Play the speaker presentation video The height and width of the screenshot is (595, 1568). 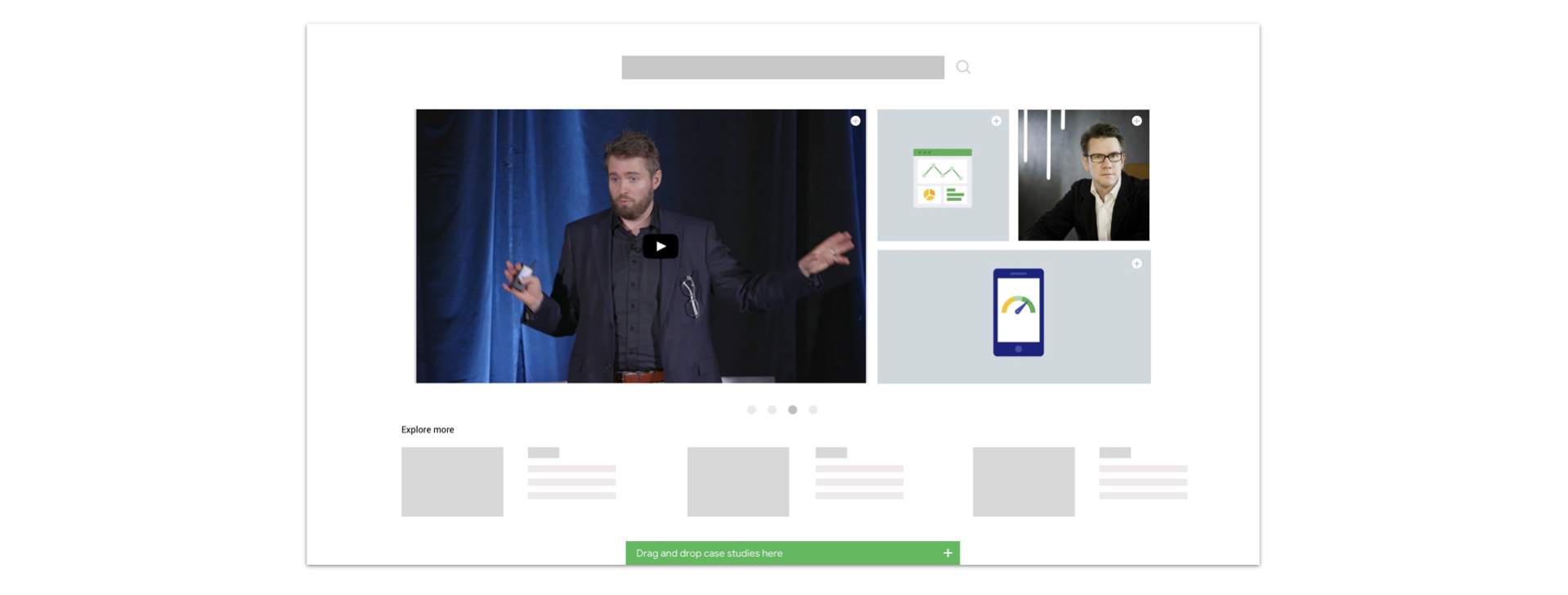660,246
